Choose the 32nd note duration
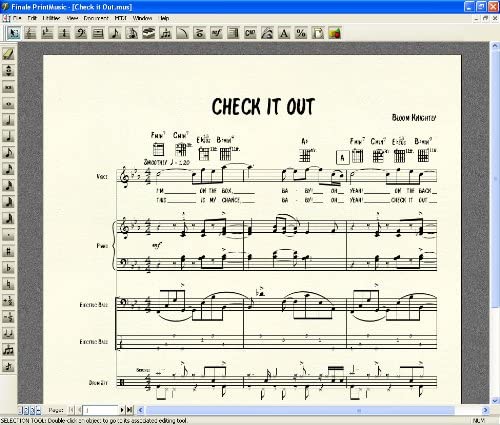500x425 pixels. (8, 185)
